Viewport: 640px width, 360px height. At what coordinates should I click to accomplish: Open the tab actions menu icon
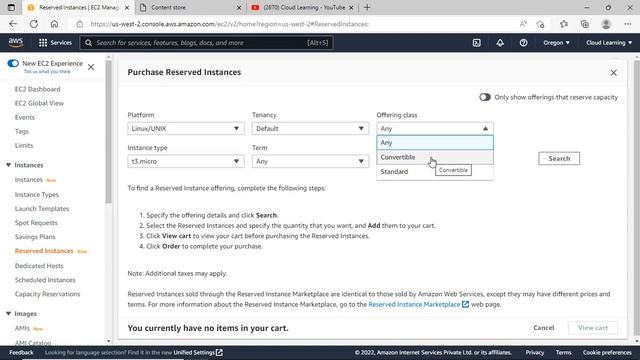tap(11, 7)
